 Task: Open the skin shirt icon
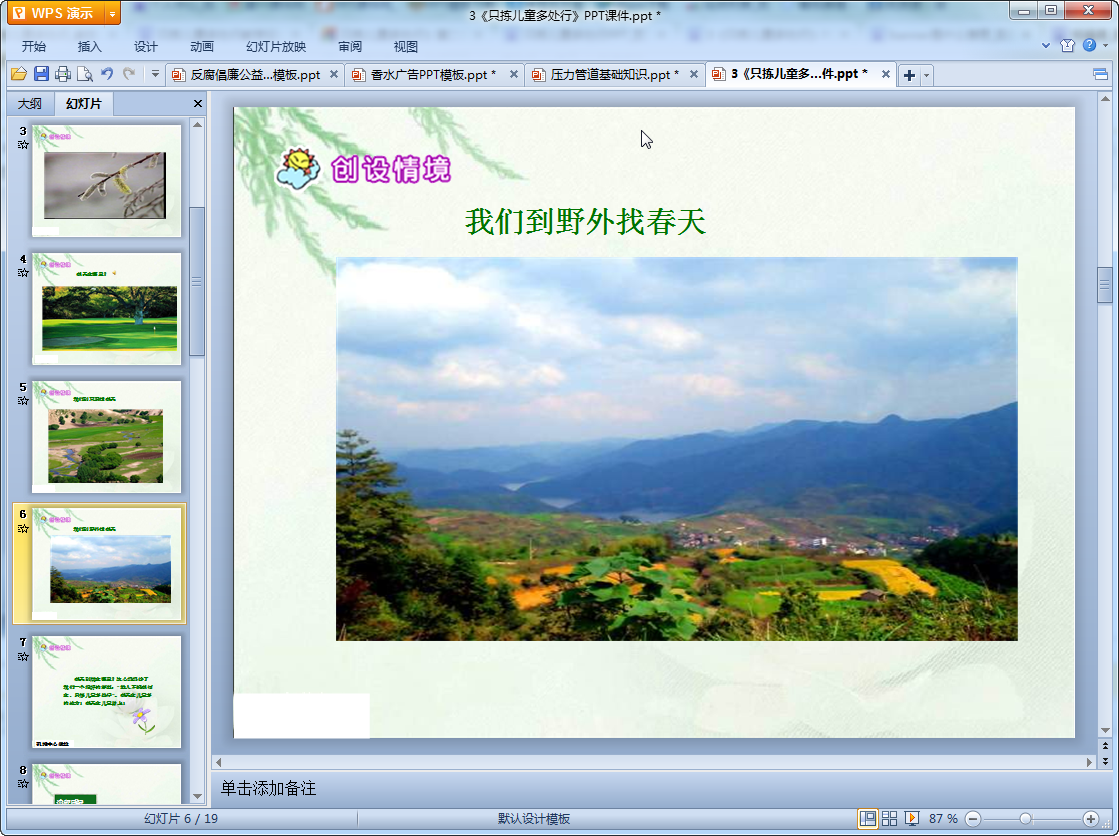click(1067, 45)
